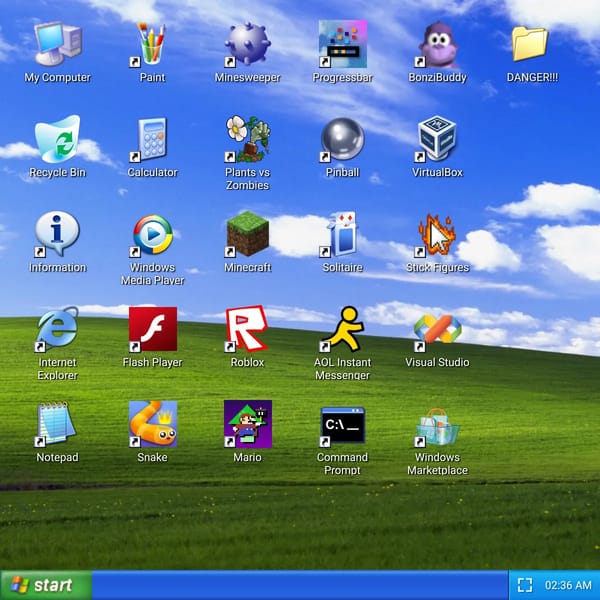Open the Recycle Bin icon

(x=58, y=139)
